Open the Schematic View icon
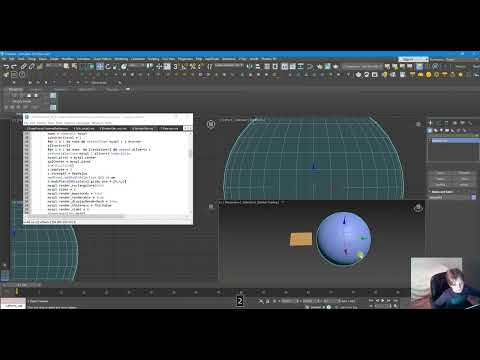This screenshot has width=480, height=360. click(301, 66)
